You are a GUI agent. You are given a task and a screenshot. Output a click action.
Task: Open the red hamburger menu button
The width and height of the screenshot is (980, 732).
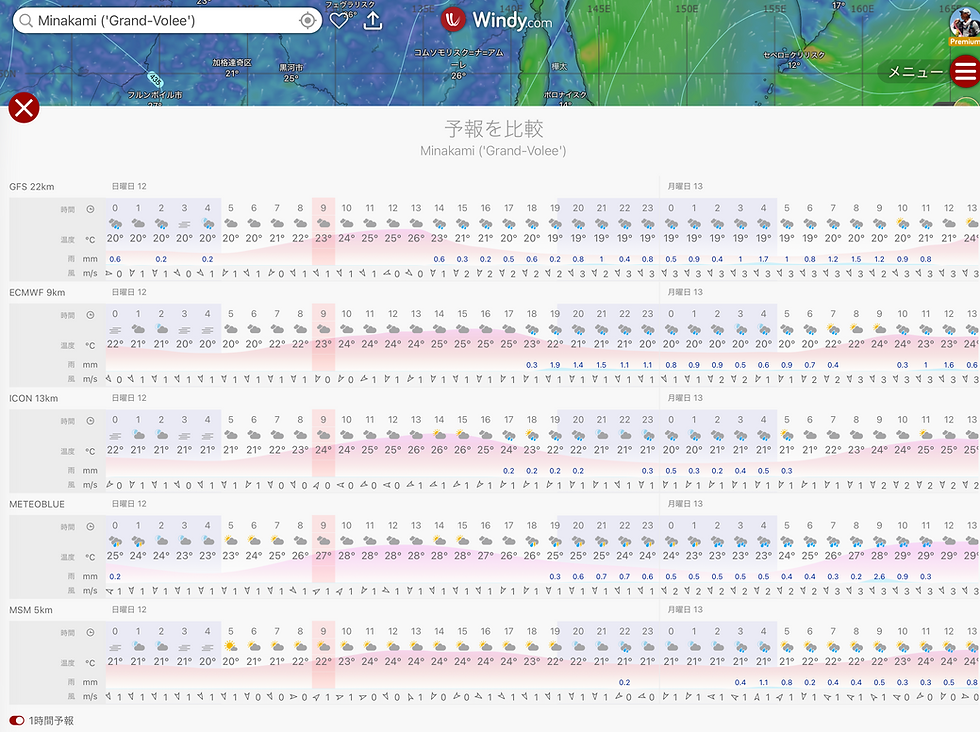pyautogui.click(x=965, y=71)
